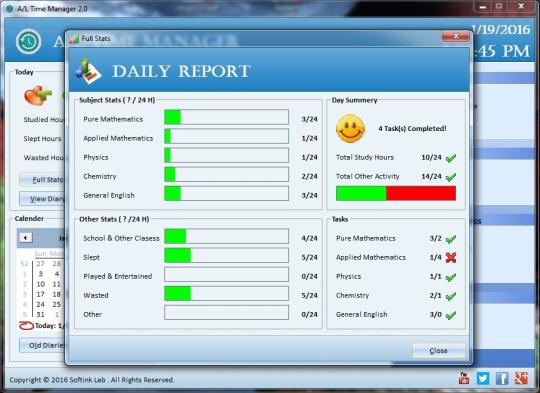Click the Physics subject progress bar

(226, 155)
